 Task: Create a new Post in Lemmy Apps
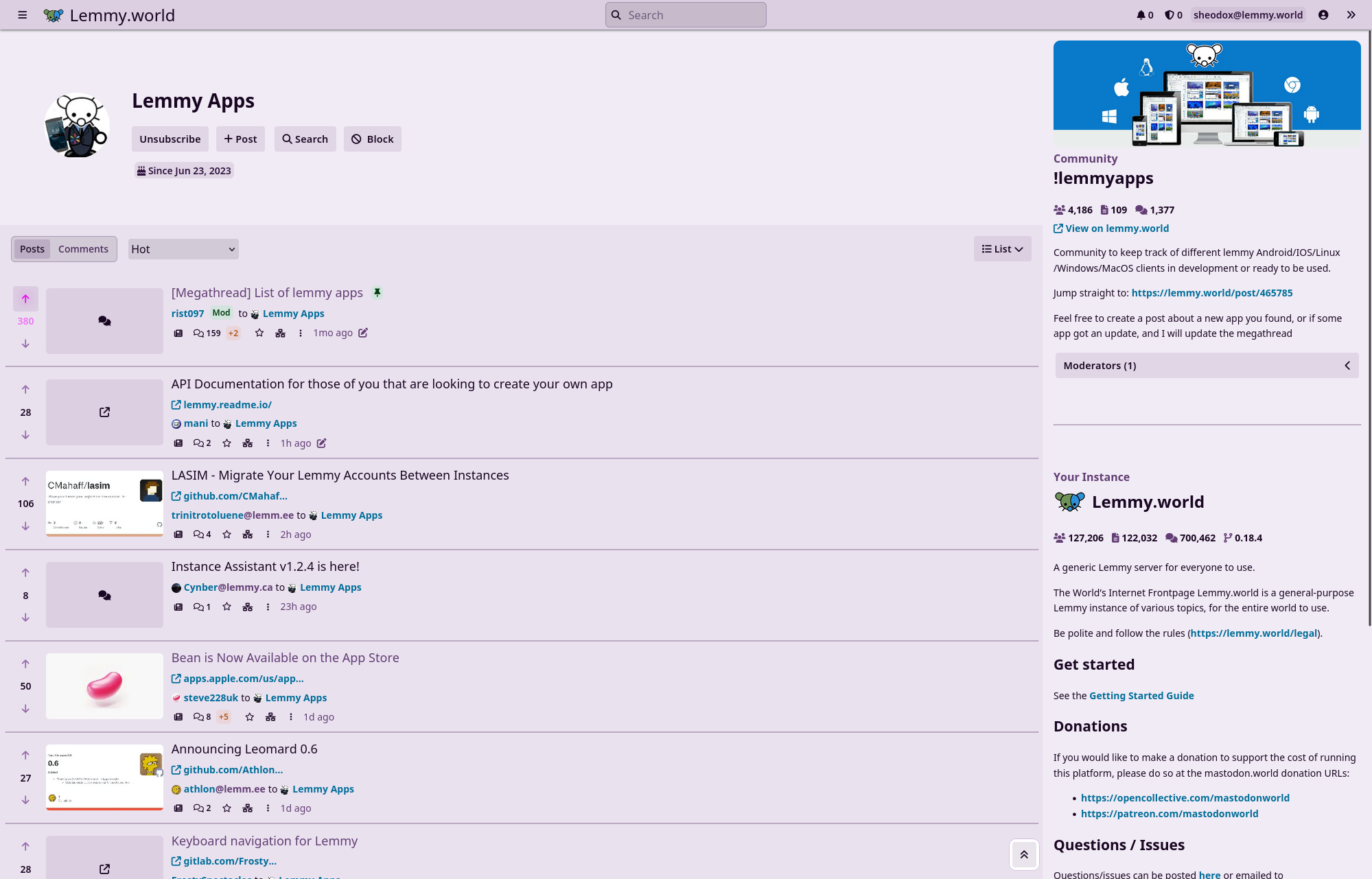point(240,139)
